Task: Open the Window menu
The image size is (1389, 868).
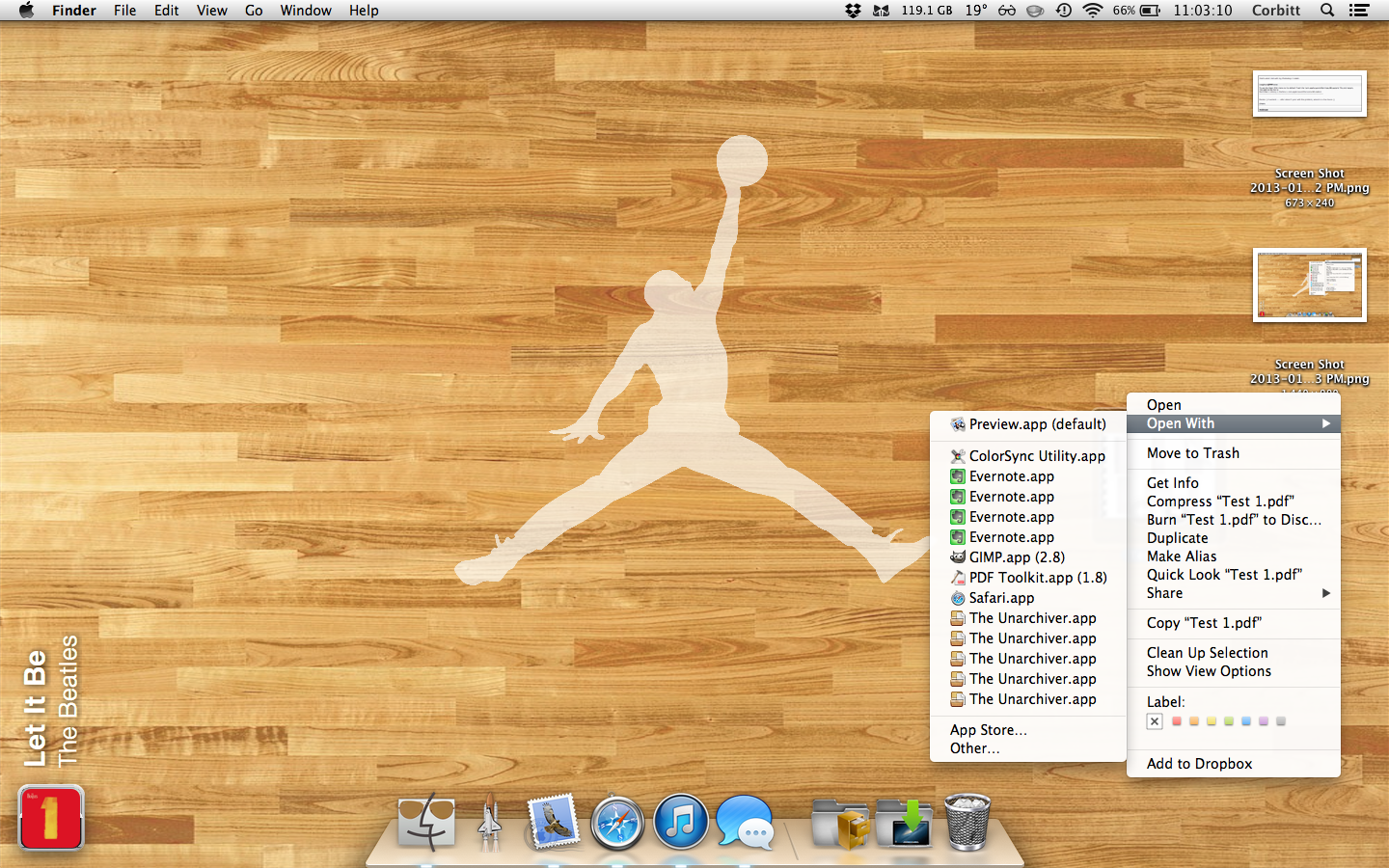Action: (x=306, y=11)
